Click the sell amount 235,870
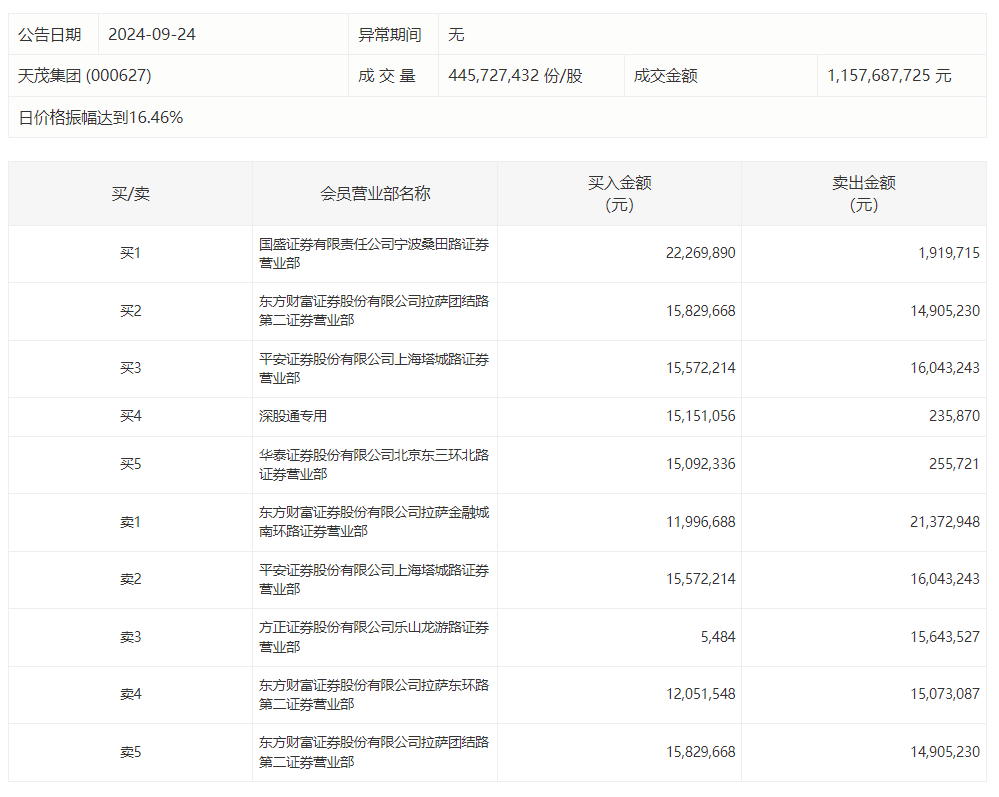This screenshot has width=999, height=797. click(x=954, y=416)
